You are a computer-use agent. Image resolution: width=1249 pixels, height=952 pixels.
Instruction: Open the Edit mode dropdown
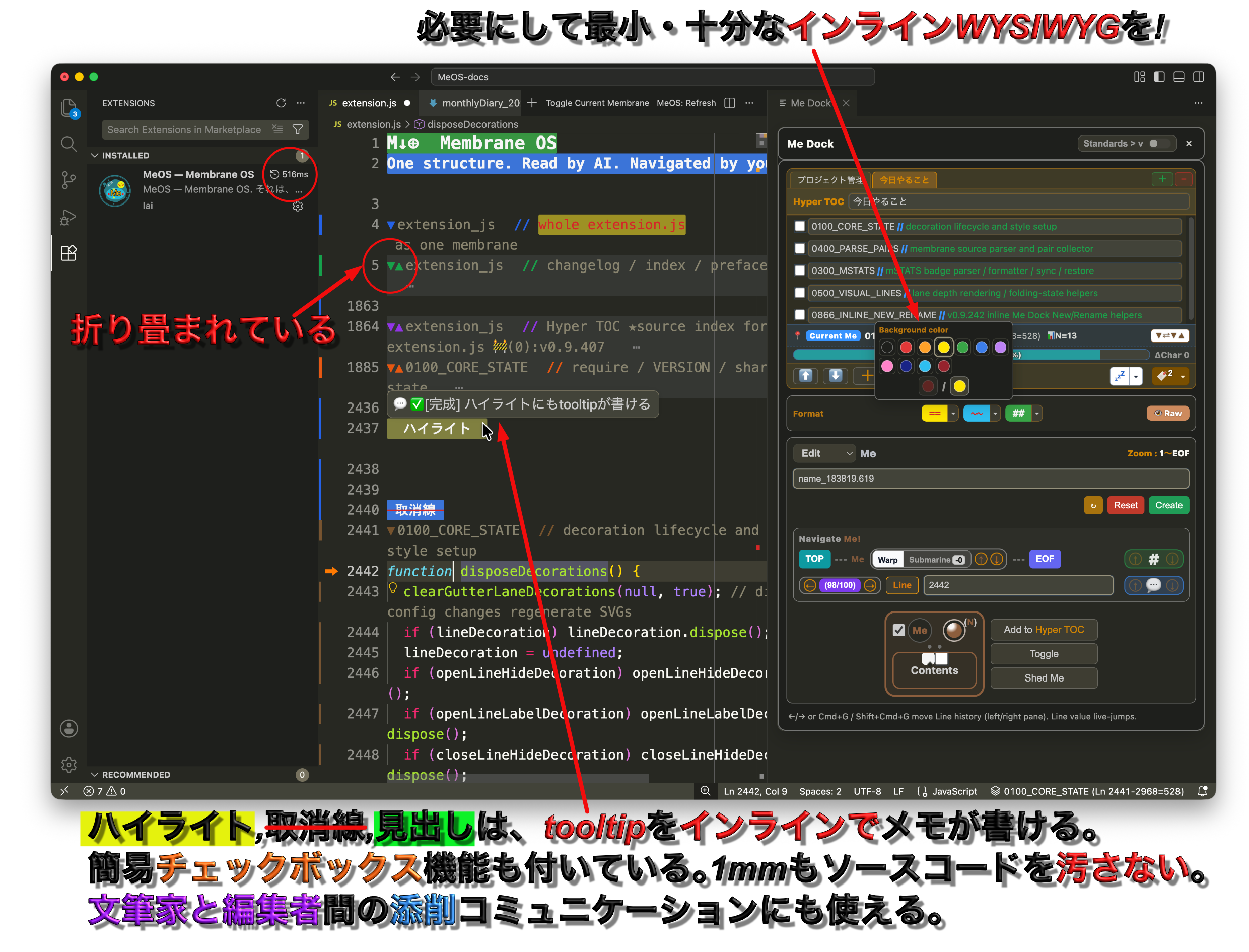click(x=824, y=453)
